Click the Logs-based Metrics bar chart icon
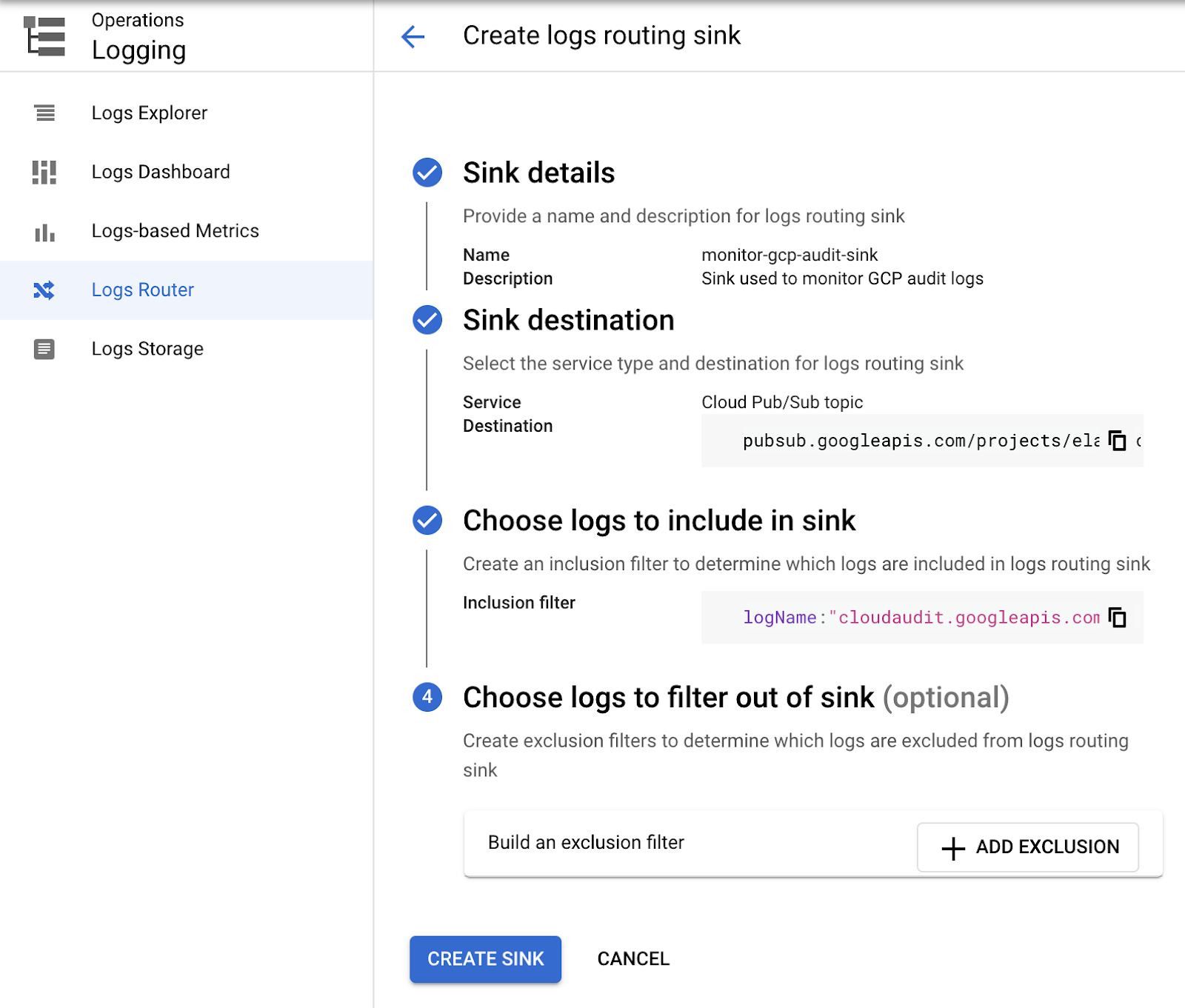 point(44,231)
